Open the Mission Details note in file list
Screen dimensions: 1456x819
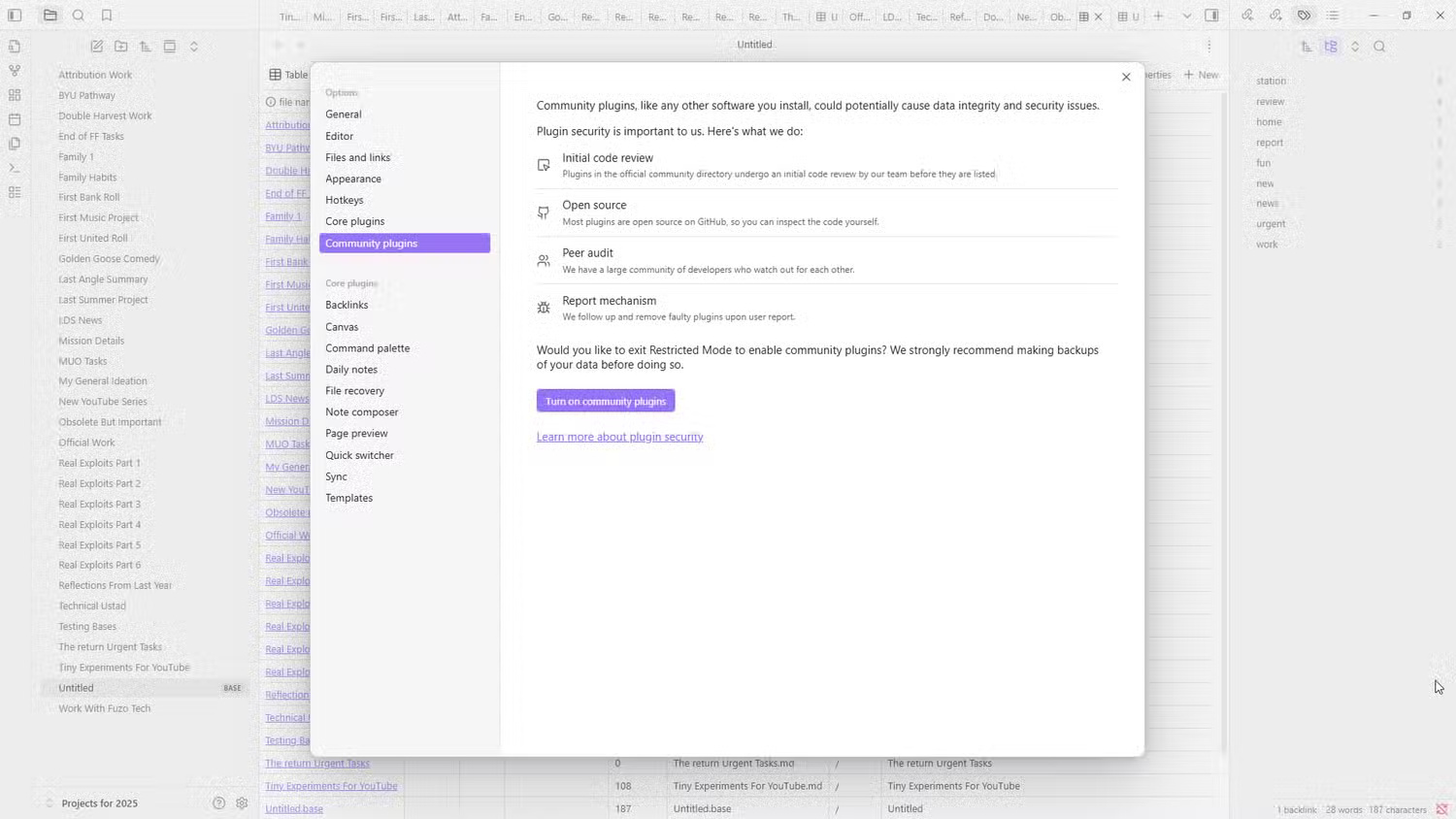pos(91,341)
